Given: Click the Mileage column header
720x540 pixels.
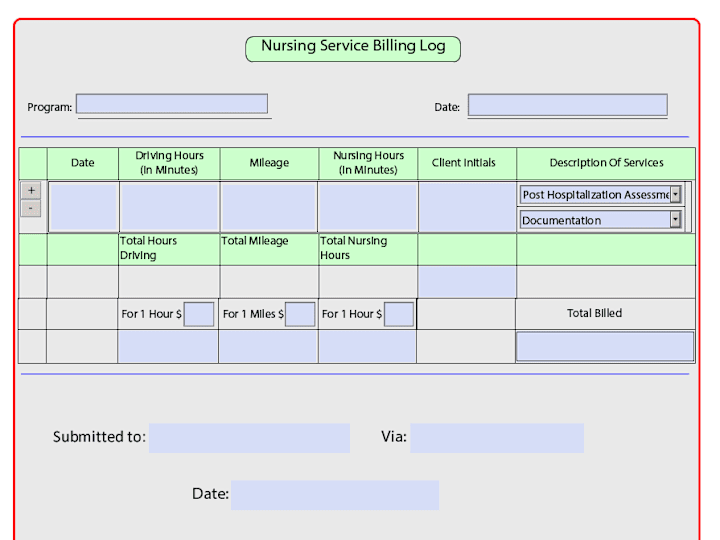Looking at the screenshot, I should 269,163.
